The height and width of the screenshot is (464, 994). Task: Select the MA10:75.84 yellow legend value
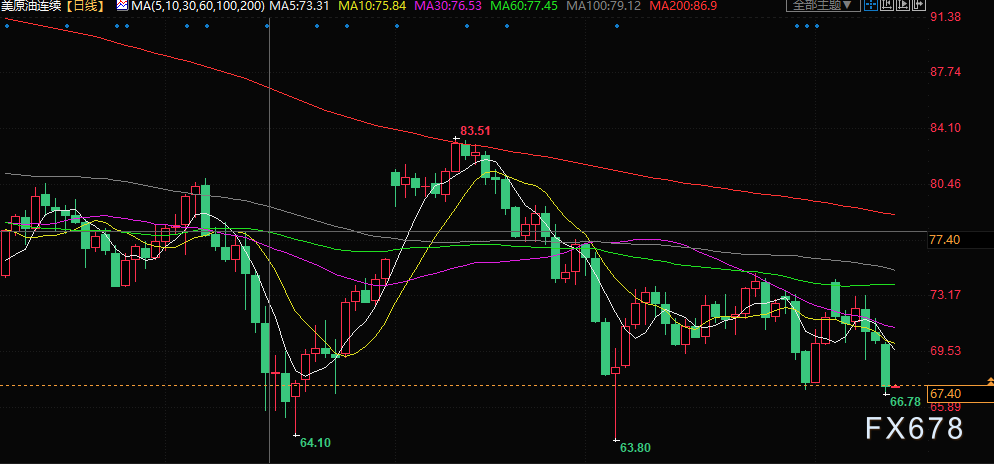(372, 6)
